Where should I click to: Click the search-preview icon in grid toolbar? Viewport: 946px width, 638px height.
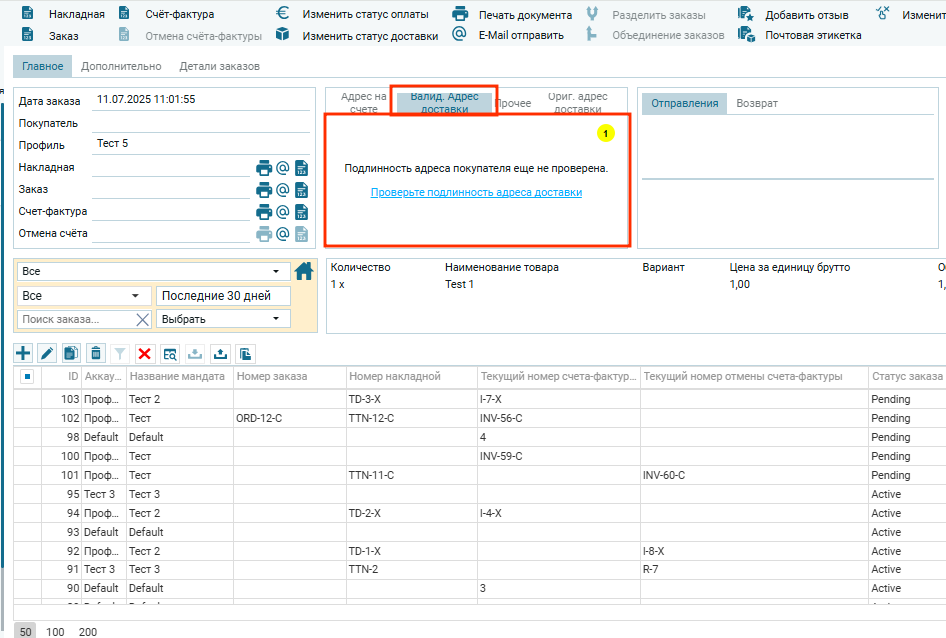pyautogui.click(x=169, y=353)
